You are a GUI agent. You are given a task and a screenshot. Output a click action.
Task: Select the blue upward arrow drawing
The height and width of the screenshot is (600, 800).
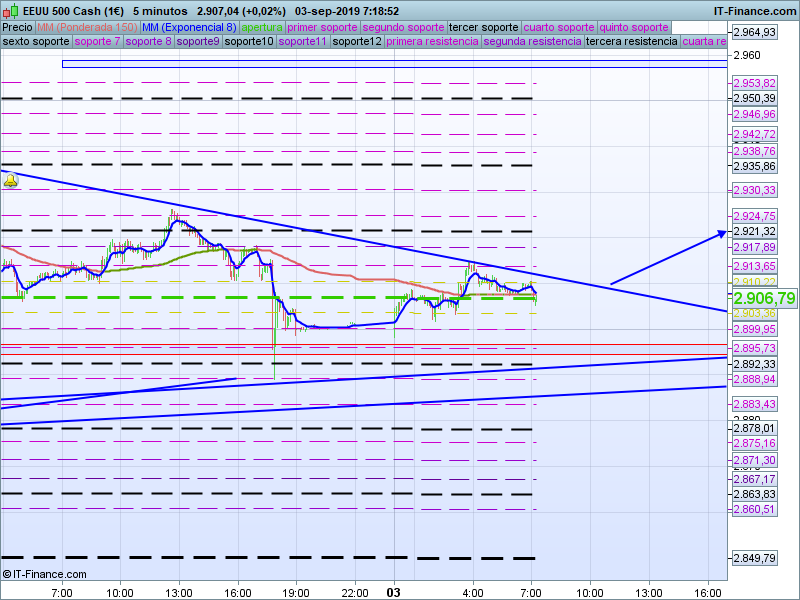tap(668, 258)
